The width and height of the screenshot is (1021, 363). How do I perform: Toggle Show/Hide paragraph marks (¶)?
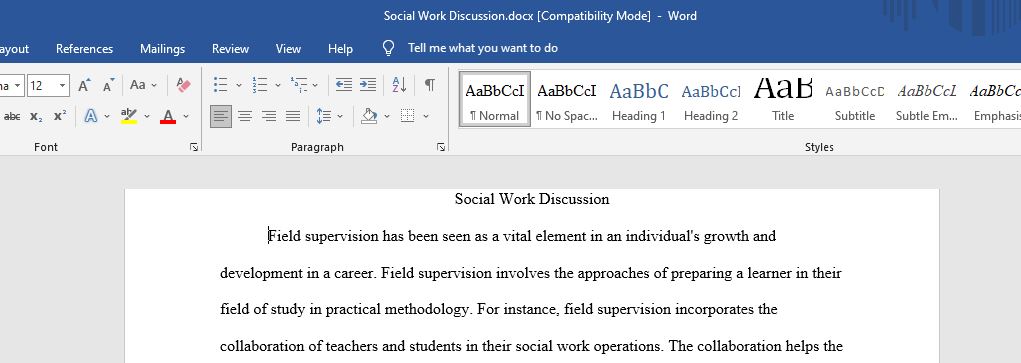[430, 85]
